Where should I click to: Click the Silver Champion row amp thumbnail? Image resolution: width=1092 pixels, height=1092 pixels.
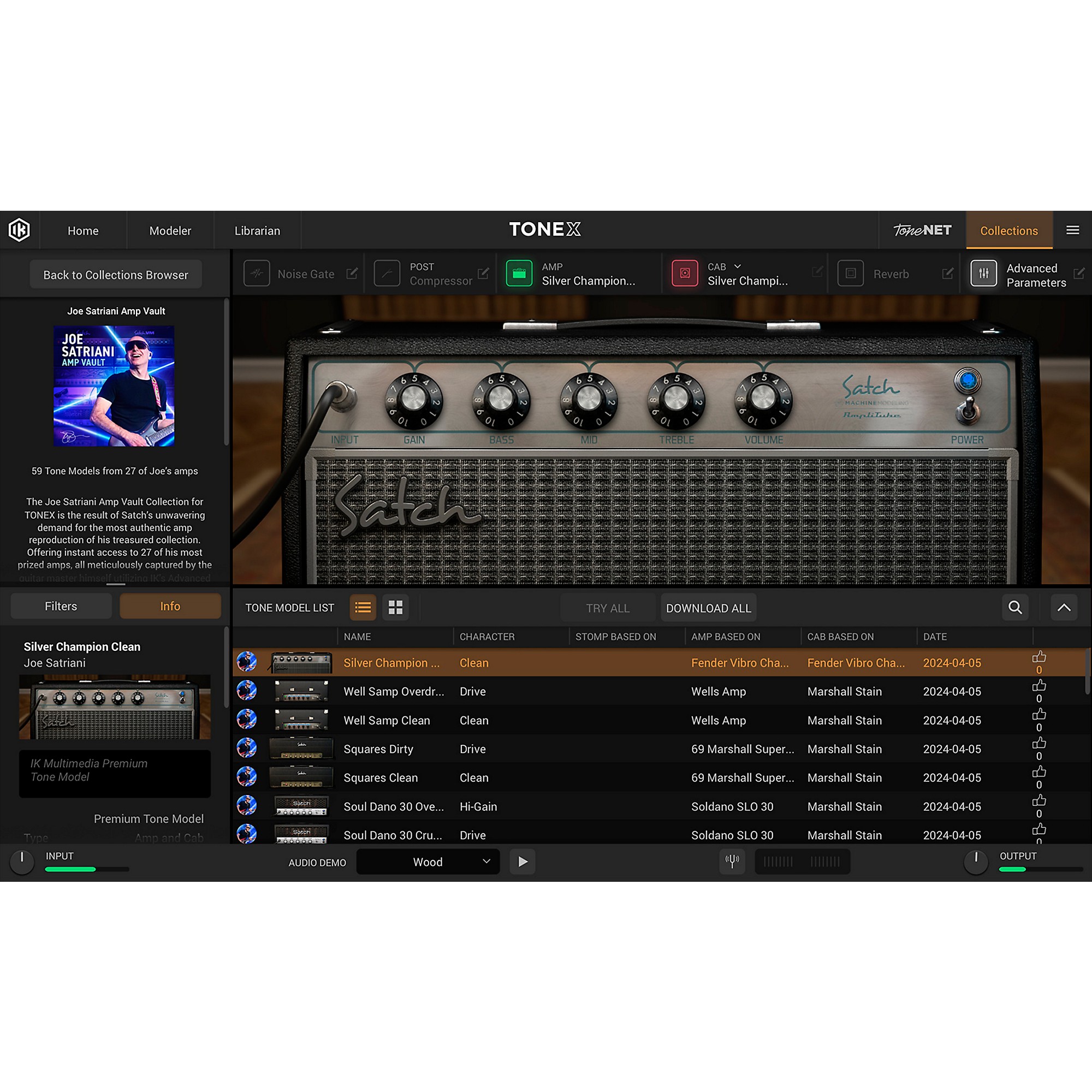(x=301, y=662)
